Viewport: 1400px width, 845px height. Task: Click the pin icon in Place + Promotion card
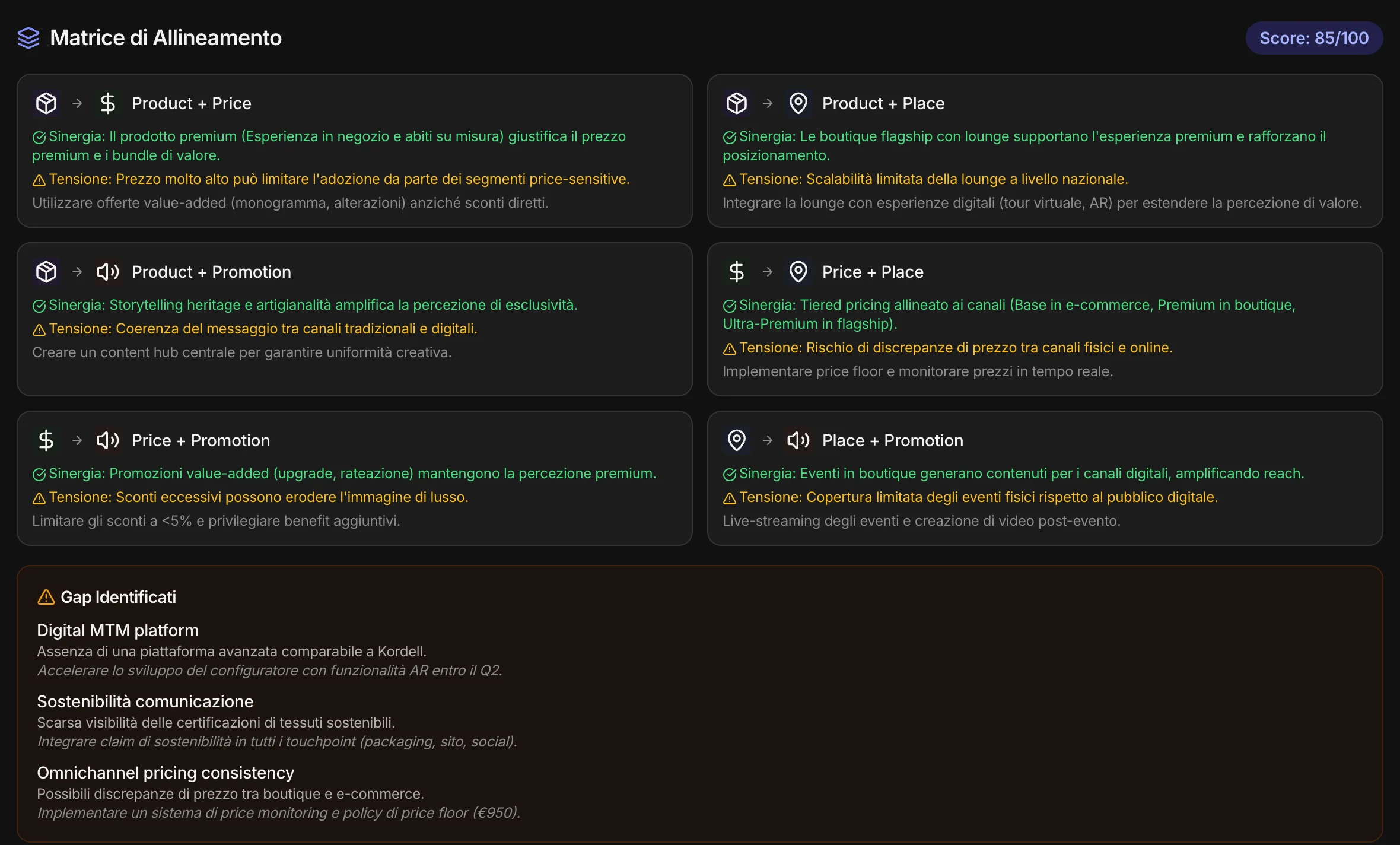point(737,440)
